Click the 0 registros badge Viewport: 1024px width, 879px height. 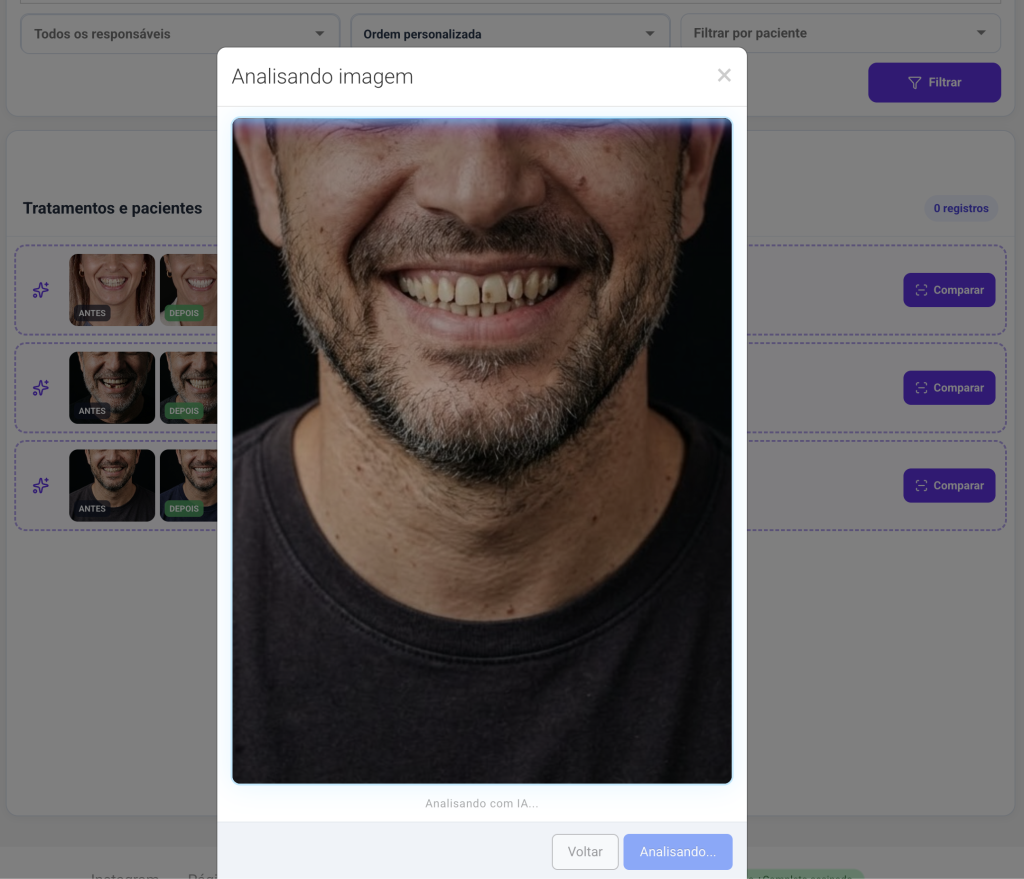pos(961,208)
